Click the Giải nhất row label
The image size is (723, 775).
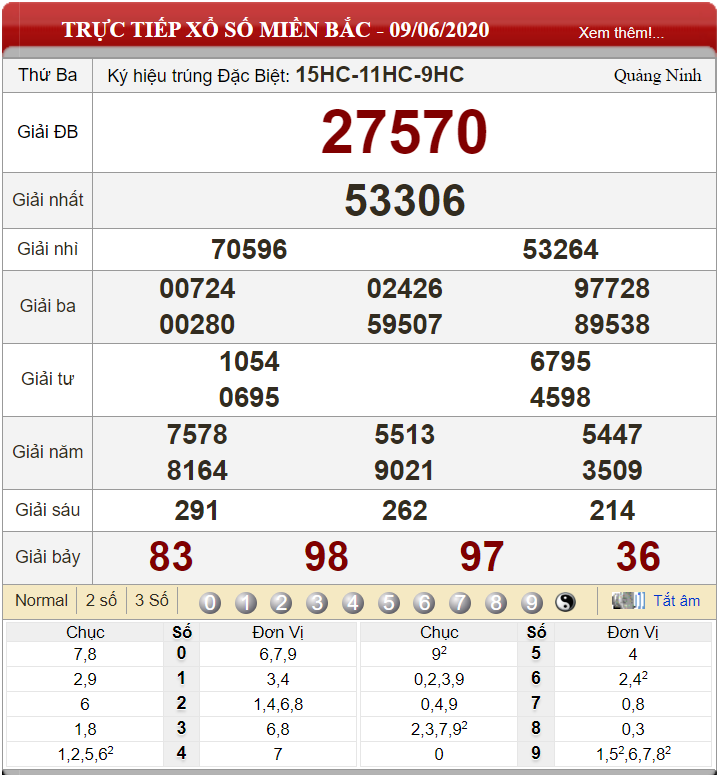tap(47, 200)
